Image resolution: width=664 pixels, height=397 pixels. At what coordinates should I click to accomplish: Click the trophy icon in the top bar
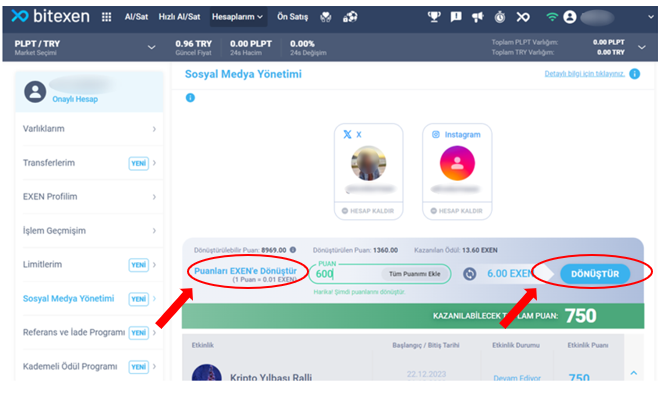(434, 17)
